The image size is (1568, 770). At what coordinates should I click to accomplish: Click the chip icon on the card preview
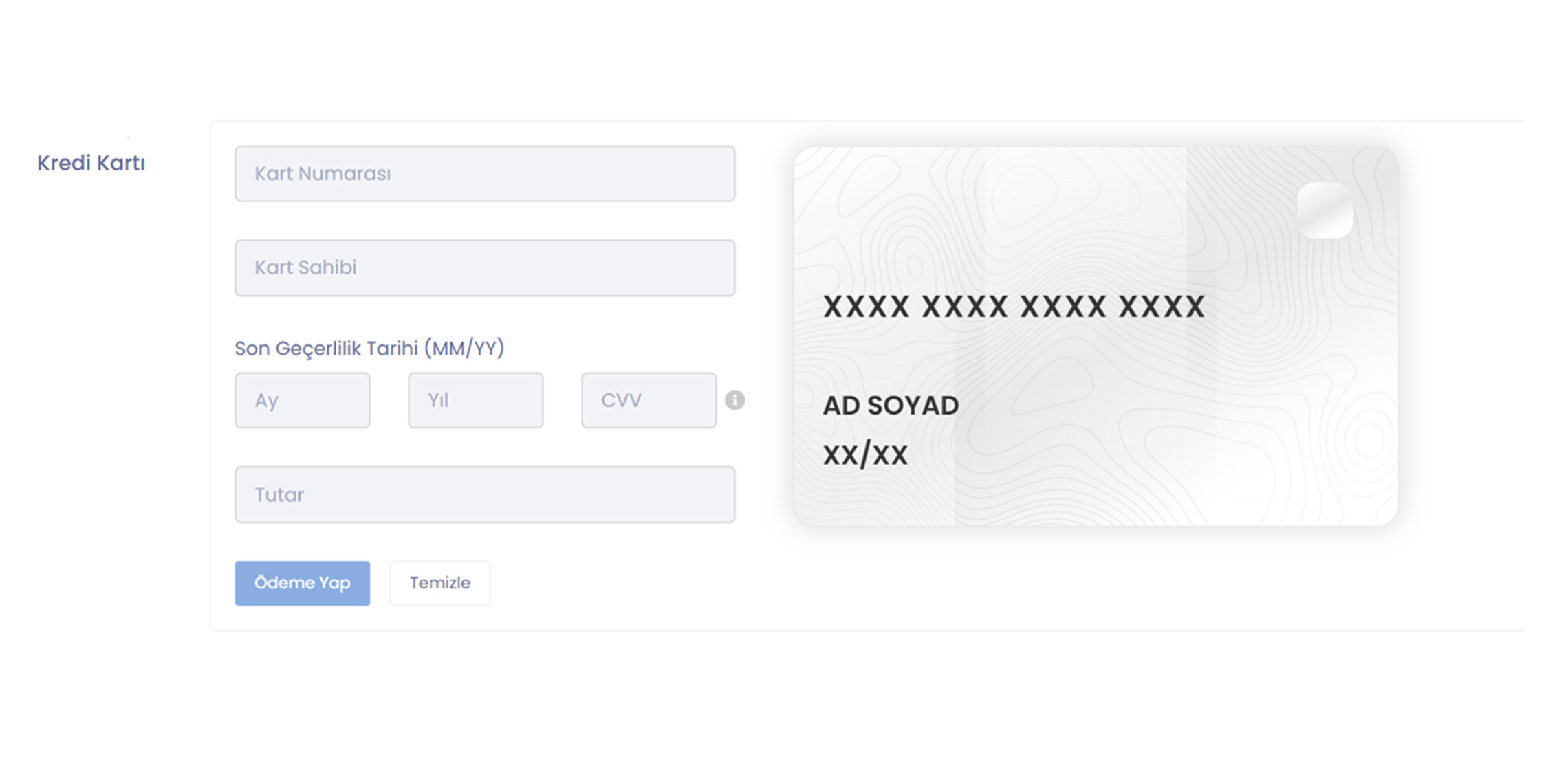pos(1325,210)
